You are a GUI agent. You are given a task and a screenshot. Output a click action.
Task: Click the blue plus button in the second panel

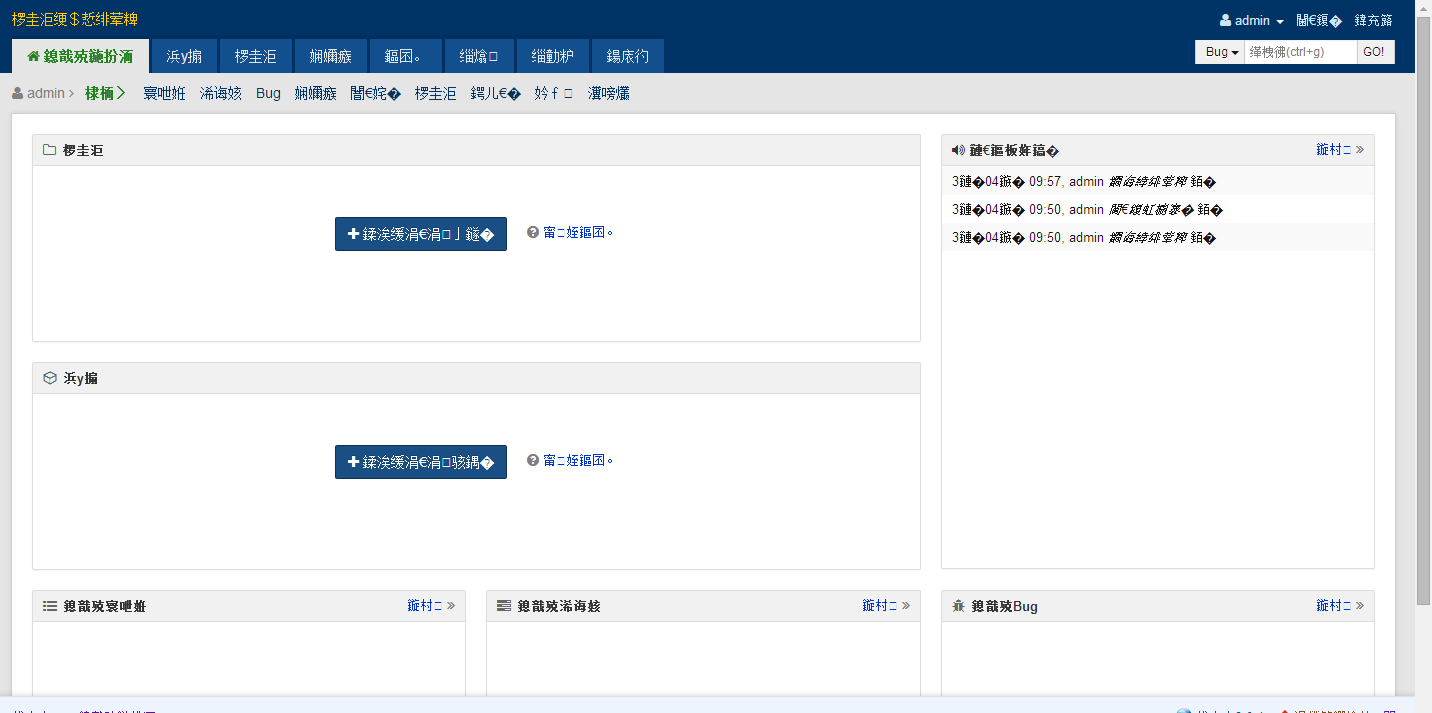(420, 462)
